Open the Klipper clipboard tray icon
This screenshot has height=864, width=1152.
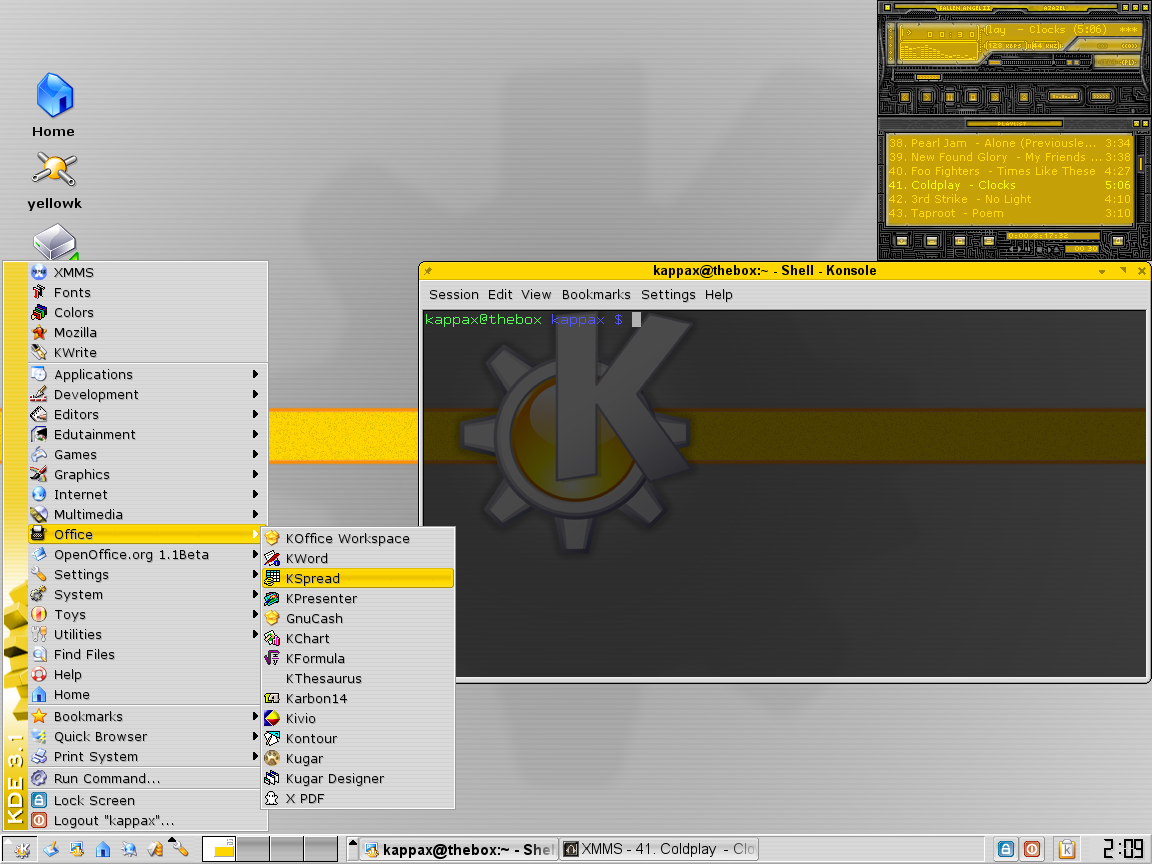click(1066, 849)
